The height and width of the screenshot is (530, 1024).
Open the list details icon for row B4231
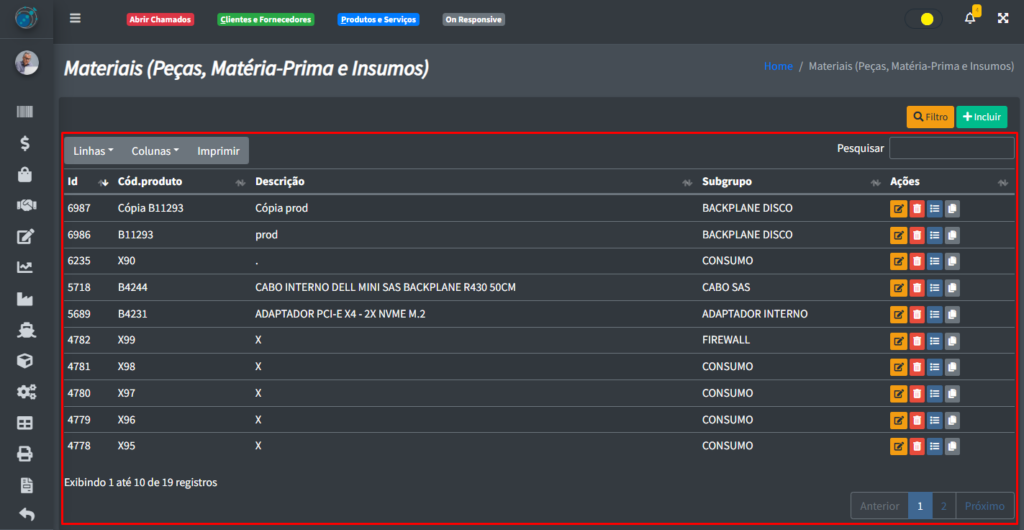coord(935,314)
